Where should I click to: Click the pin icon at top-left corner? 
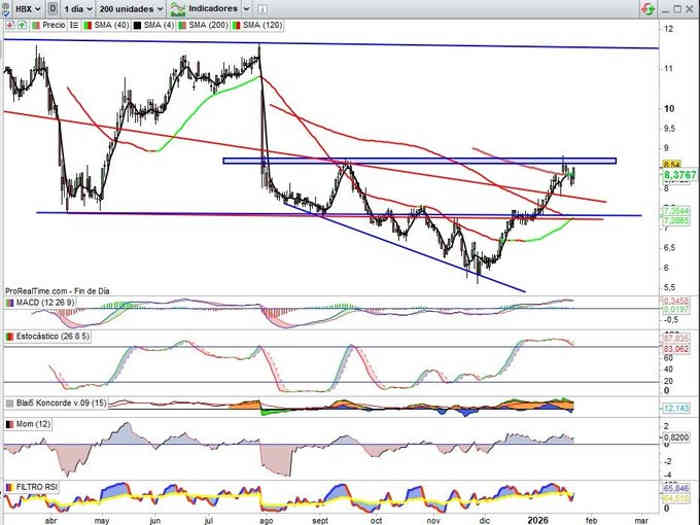(5, 9)
